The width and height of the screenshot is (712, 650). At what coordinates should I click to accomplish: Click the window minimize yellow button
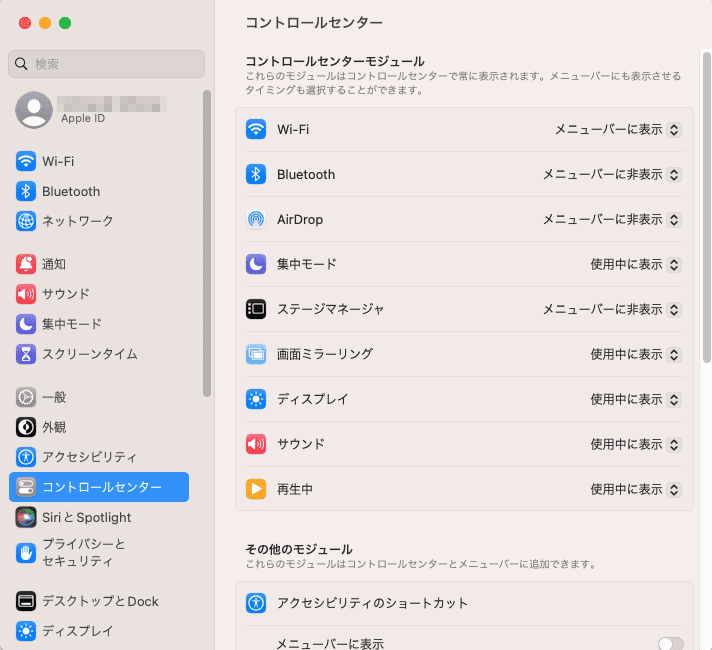click(45, 23)
